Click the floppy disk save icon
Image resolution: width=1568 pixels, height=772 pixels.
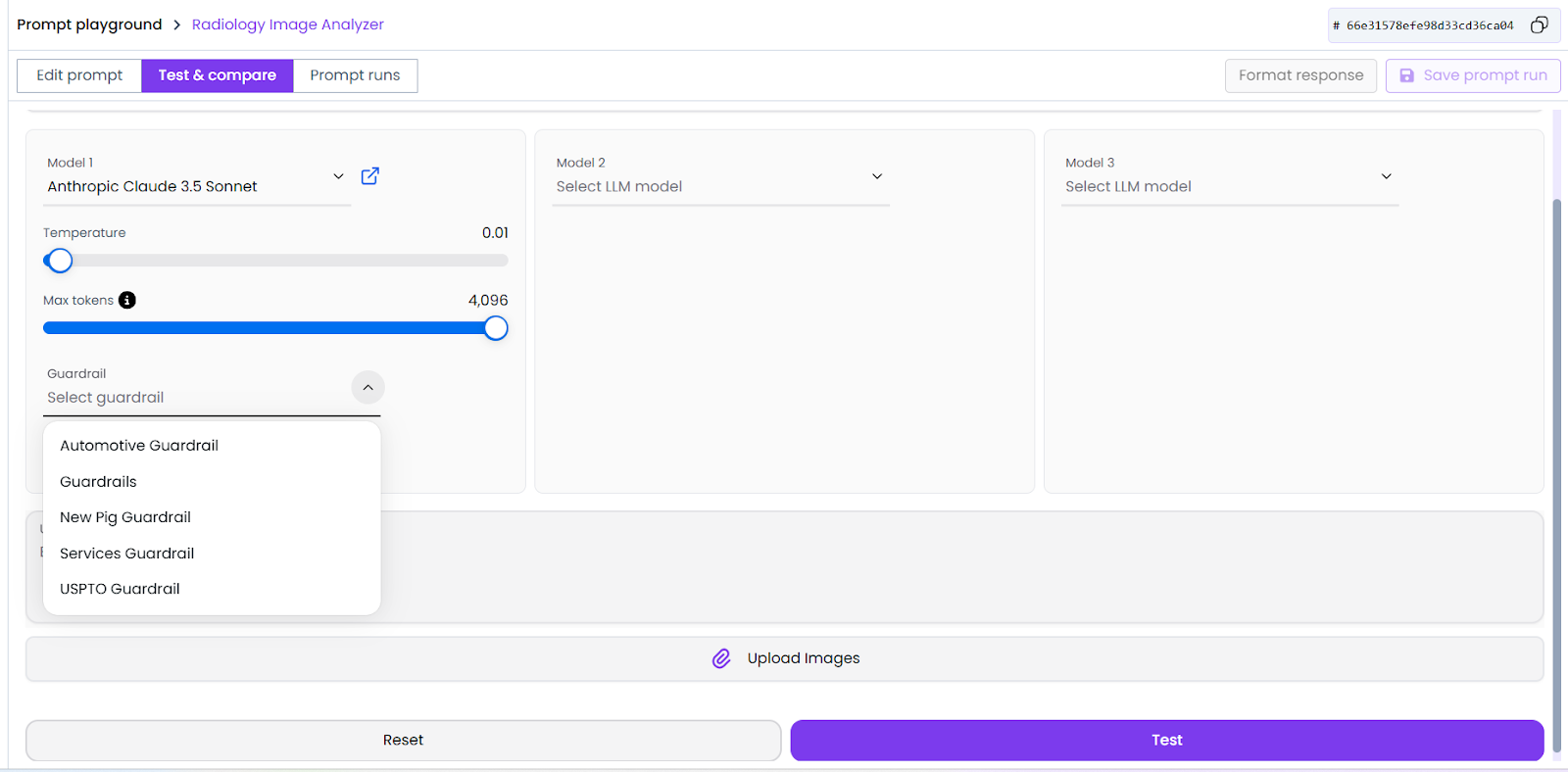click(1406, 75)
